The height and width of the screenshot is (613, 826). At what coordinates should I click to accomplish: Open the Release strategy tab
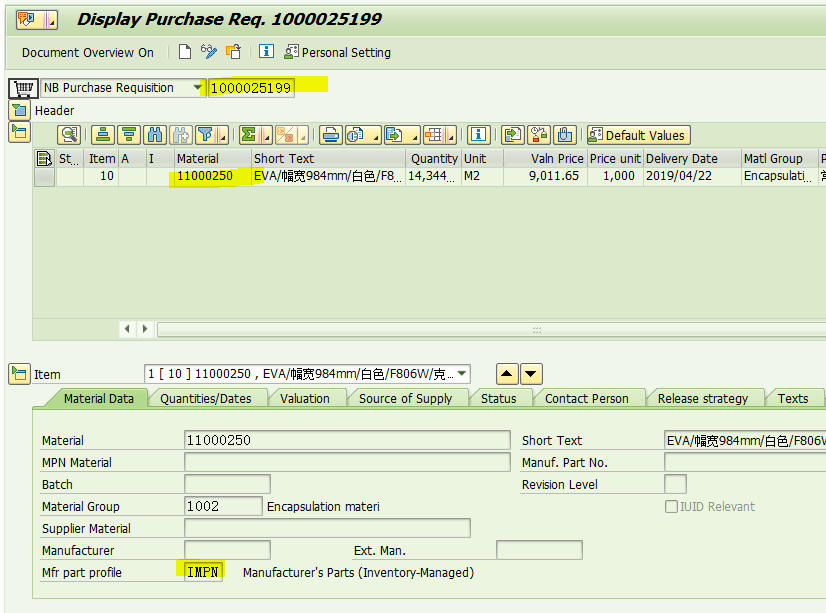coord(705,398)
